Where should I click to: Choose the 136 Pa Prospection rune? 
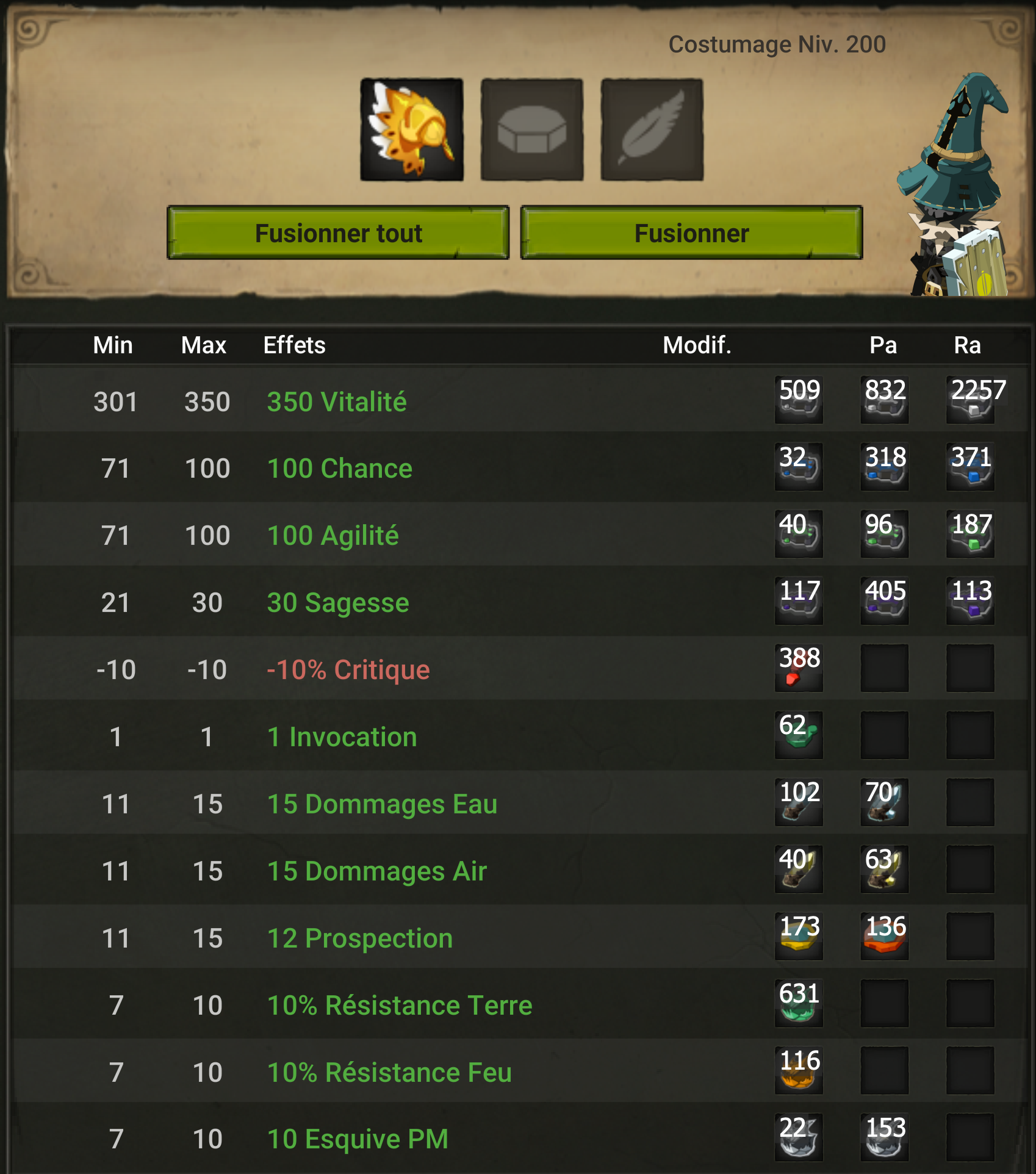pyautogui.click(x=885, y=937)
